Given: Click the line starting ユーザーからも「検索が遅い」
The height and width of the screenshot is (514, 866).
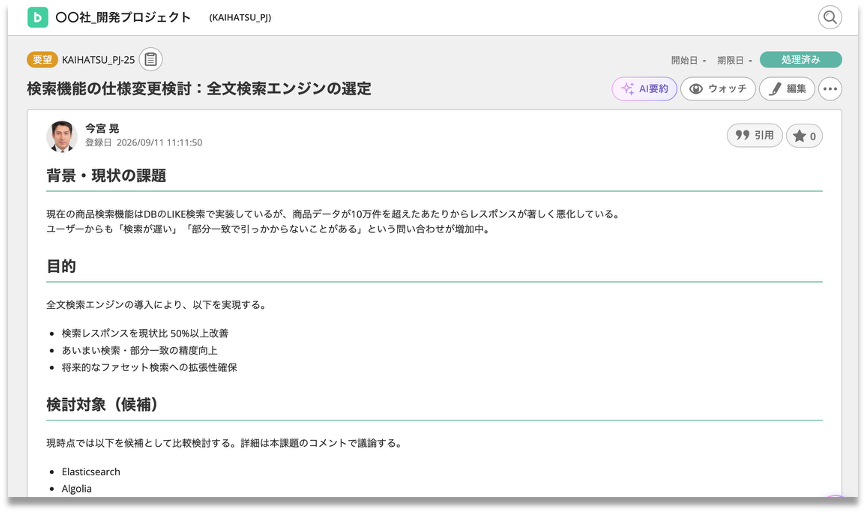Looking at the screenshot, I should click(269, 229).
